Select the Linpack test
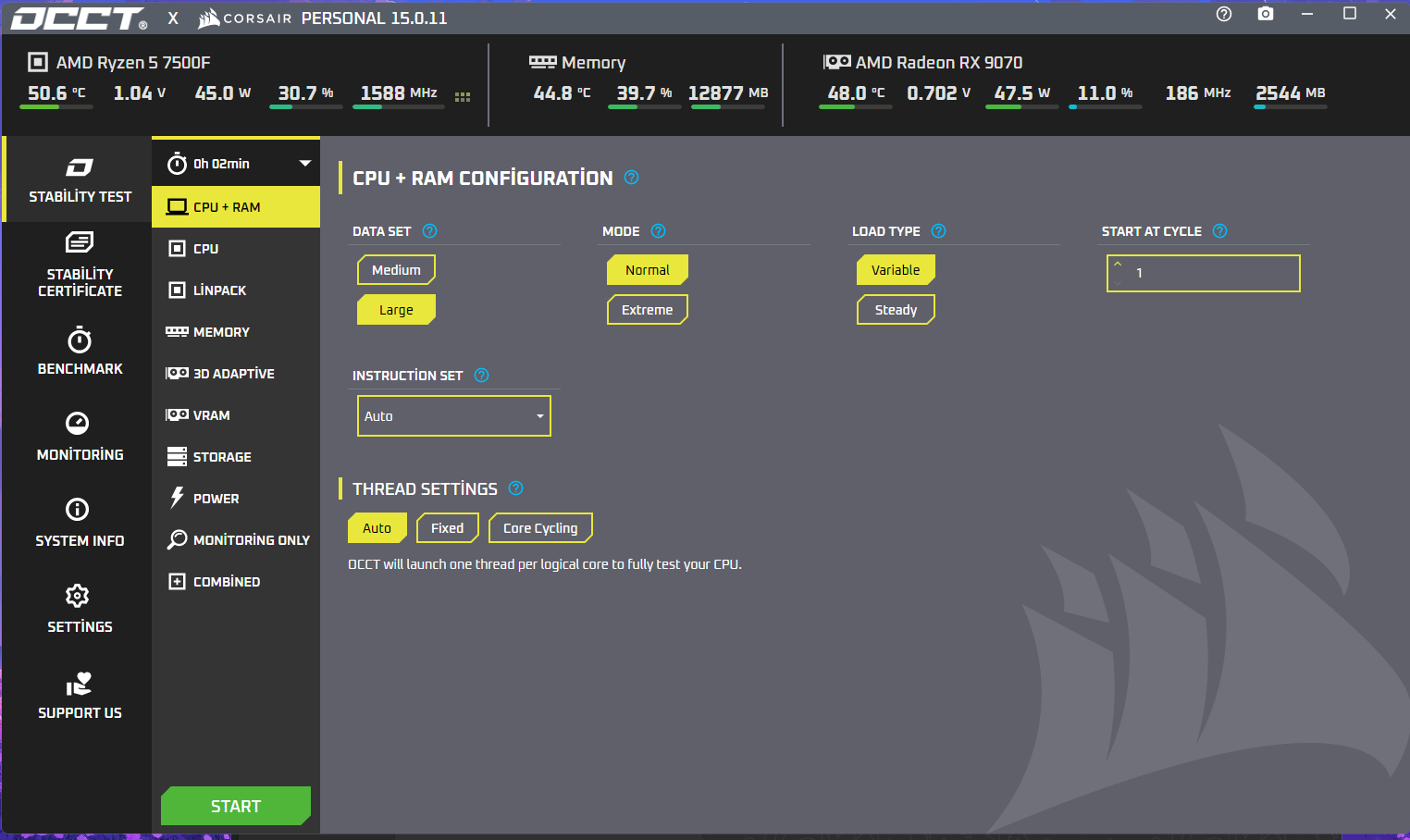This screenshot has height=840, width=1410. click(x=236, y=290)
